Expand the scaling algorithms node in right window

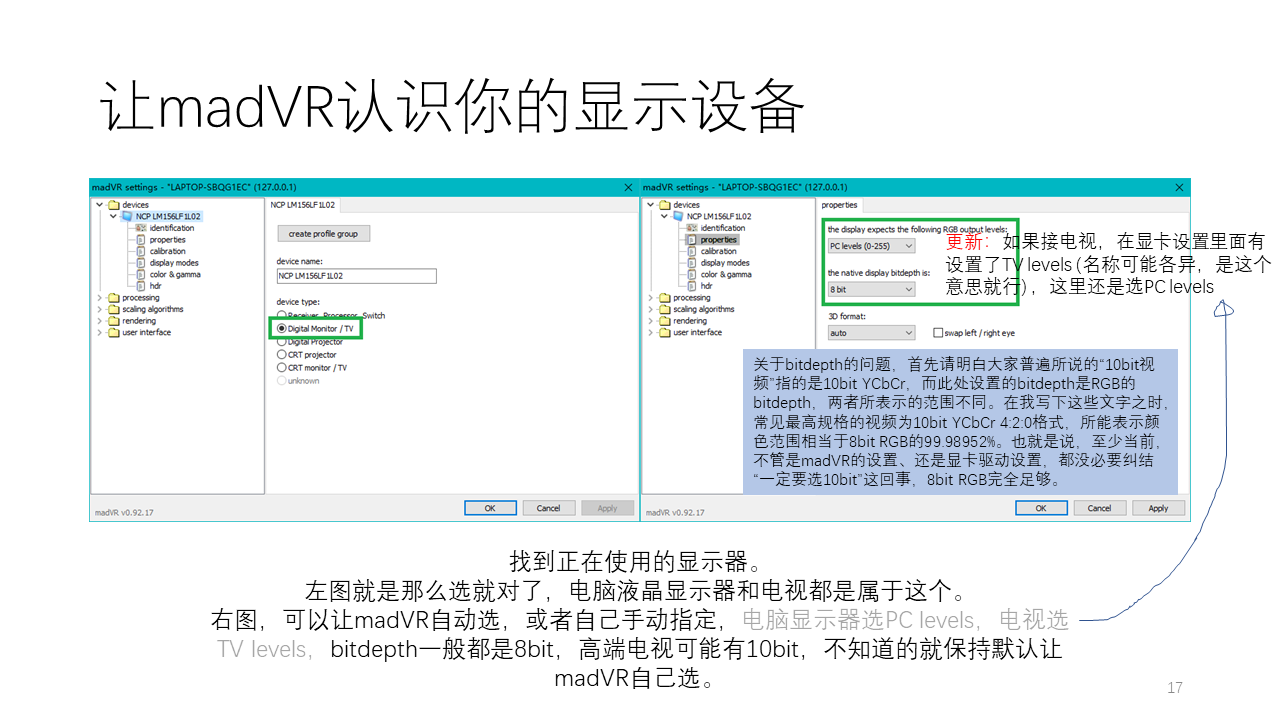tap(651, 310)
